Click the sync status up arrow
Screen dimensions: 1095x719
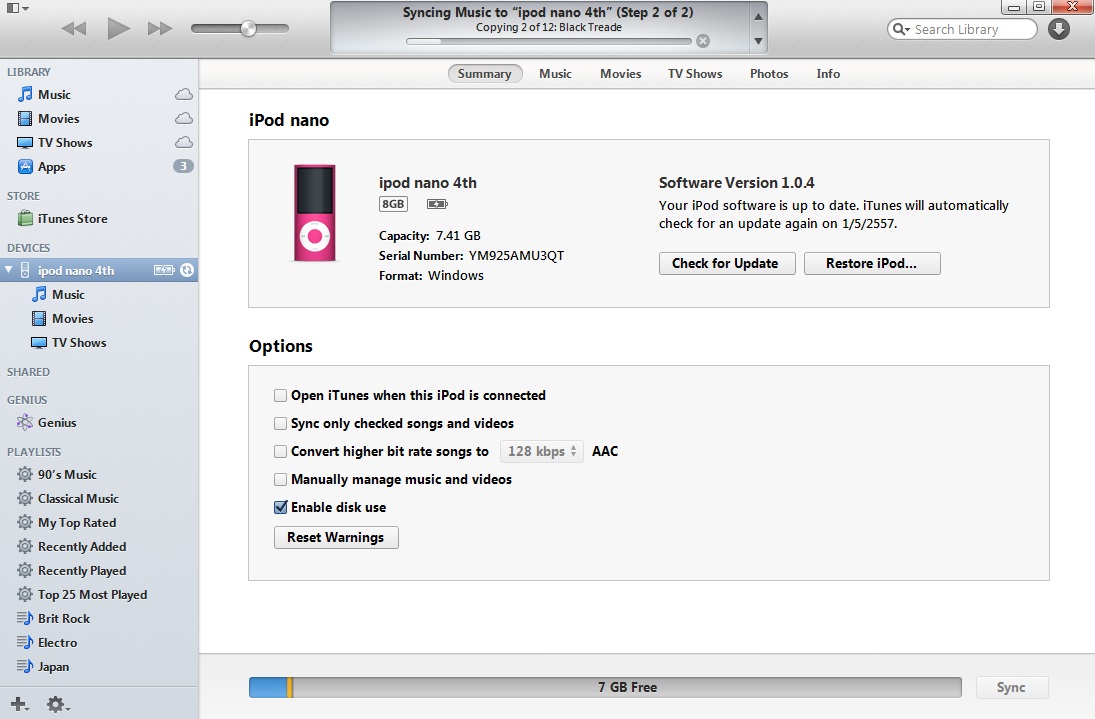758,17
